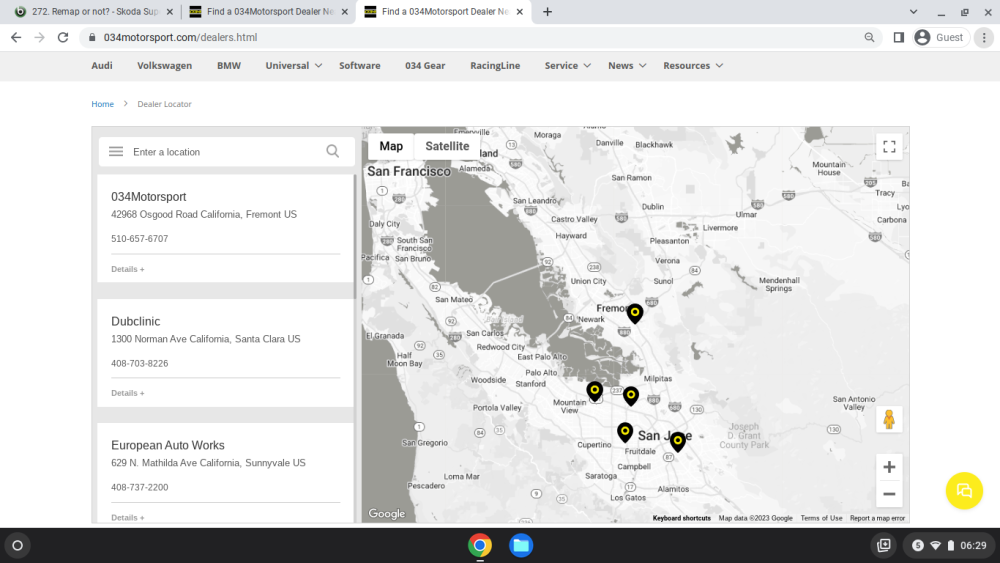Click the Dealer Locator breadcrumb text
The width and height of the screenshot is (1000, 563).
click(x=165, y=104)
